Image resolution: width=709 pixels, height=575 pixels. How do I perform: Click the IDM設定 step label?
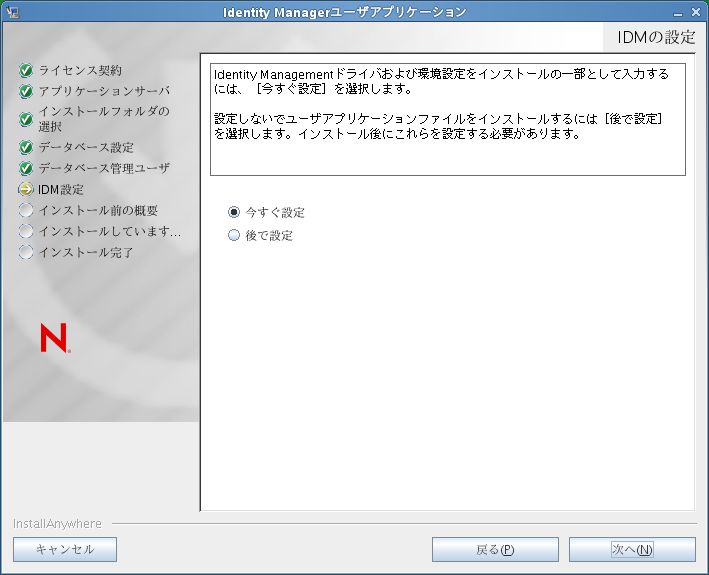tap(61, 189)
